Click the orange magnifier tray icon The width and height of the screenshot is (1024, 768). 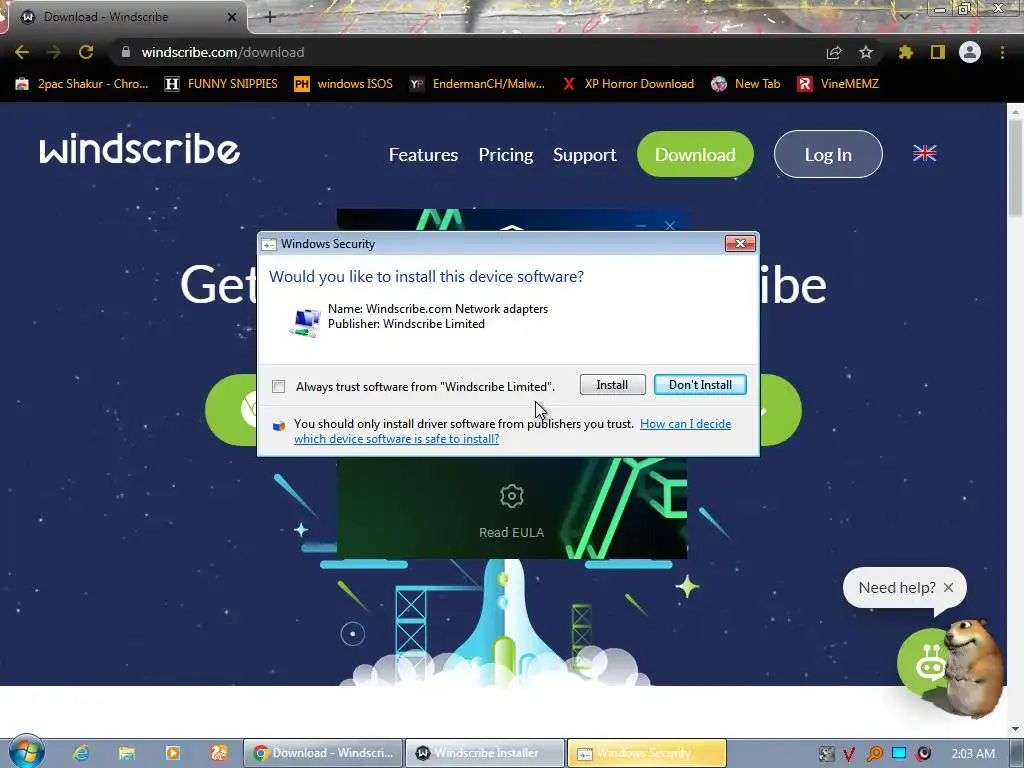click(874, 754)
